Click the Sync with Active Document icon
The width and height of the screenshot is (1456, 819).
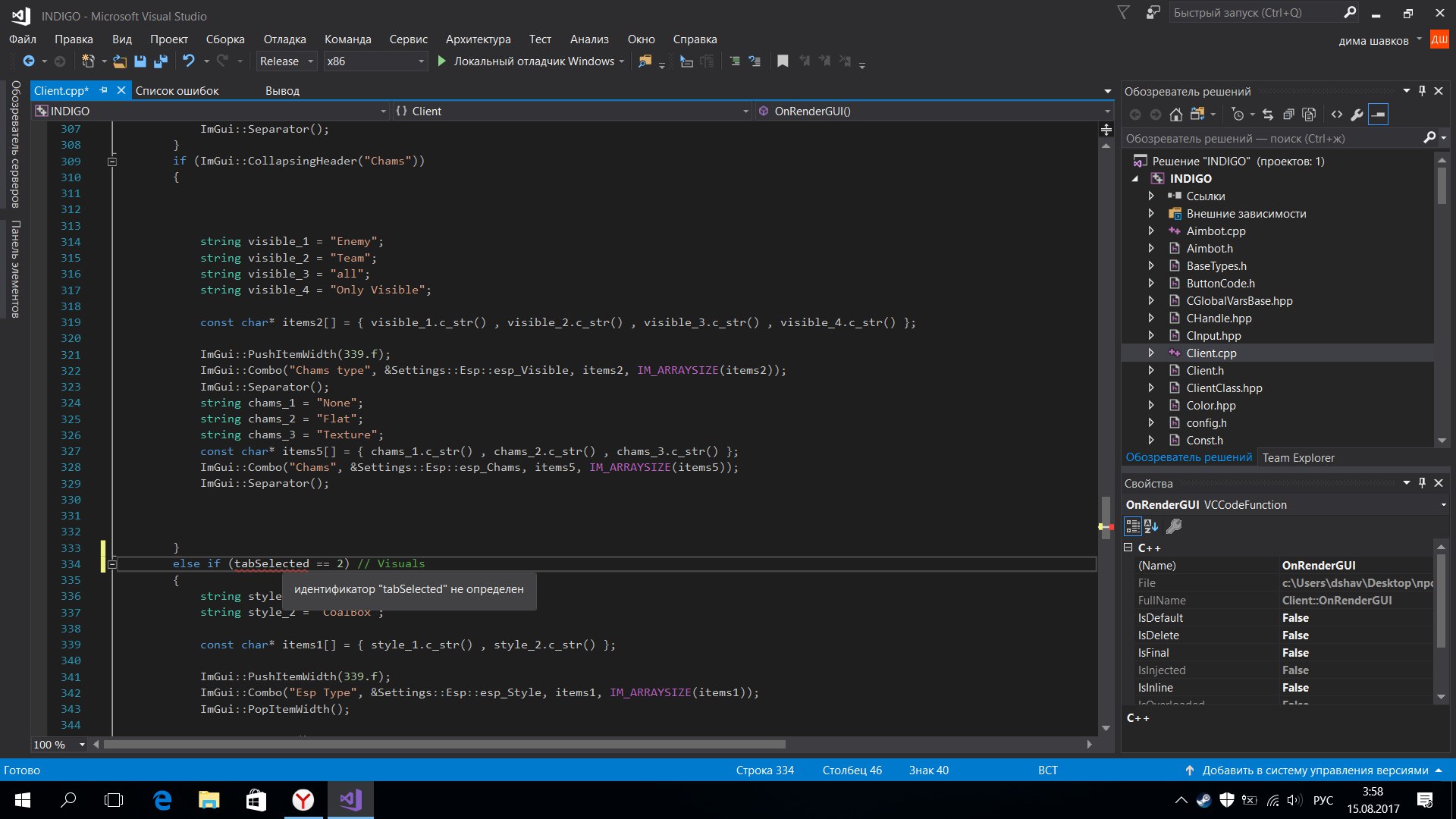pyautogui.click(x=1268, y=115)
